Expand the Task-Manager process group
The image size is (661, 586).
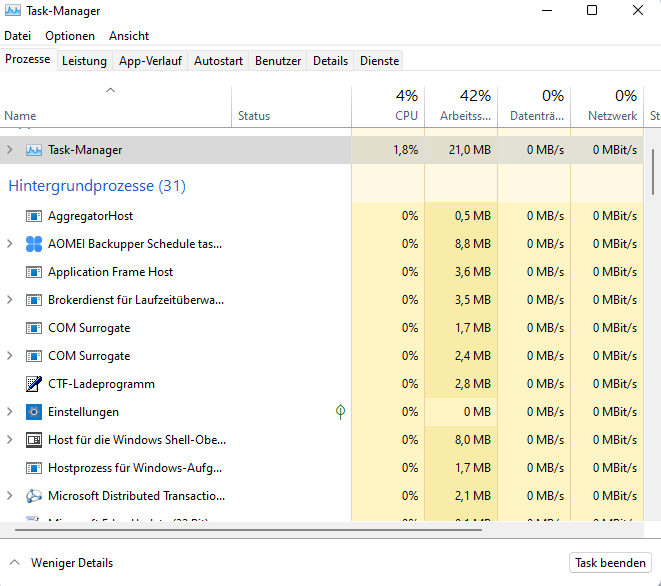tap(10, 150)
